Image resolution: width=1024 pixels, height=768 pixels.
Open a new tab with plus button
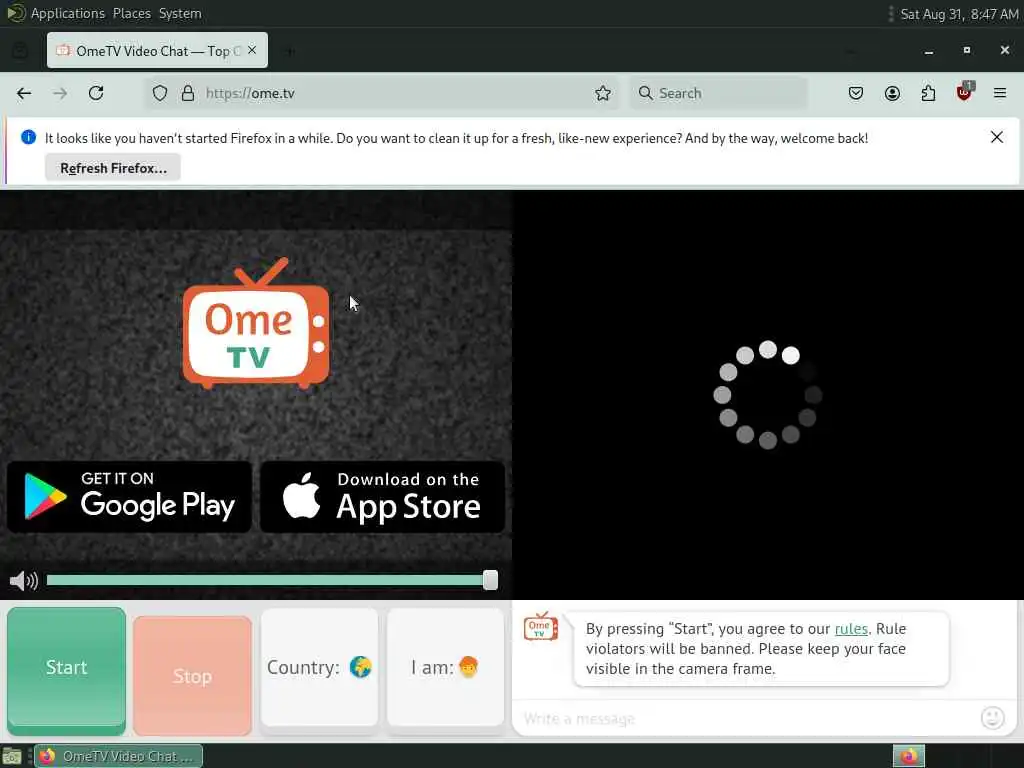[x=290, y=50]
